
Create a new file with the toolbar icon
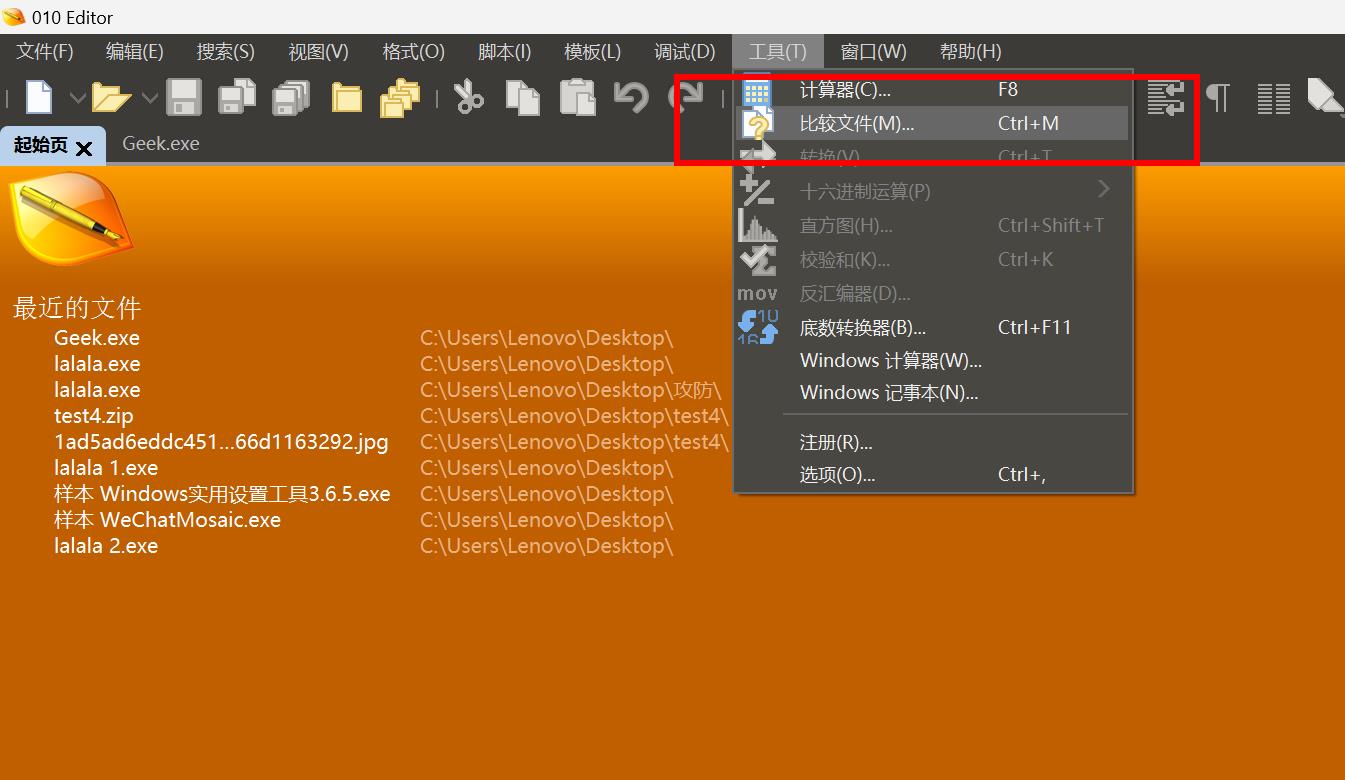click(x=39, y=97)
